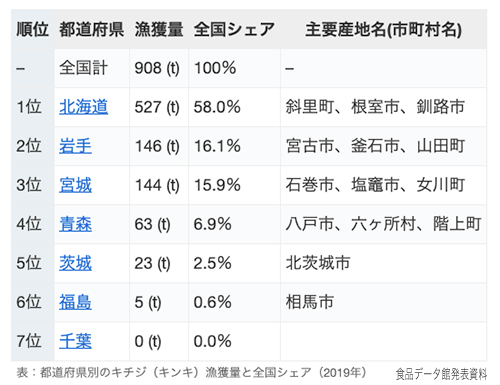The image size is (500, 385).
Task: Open the 千葉 prefecture link
Action: coord(75,341)
